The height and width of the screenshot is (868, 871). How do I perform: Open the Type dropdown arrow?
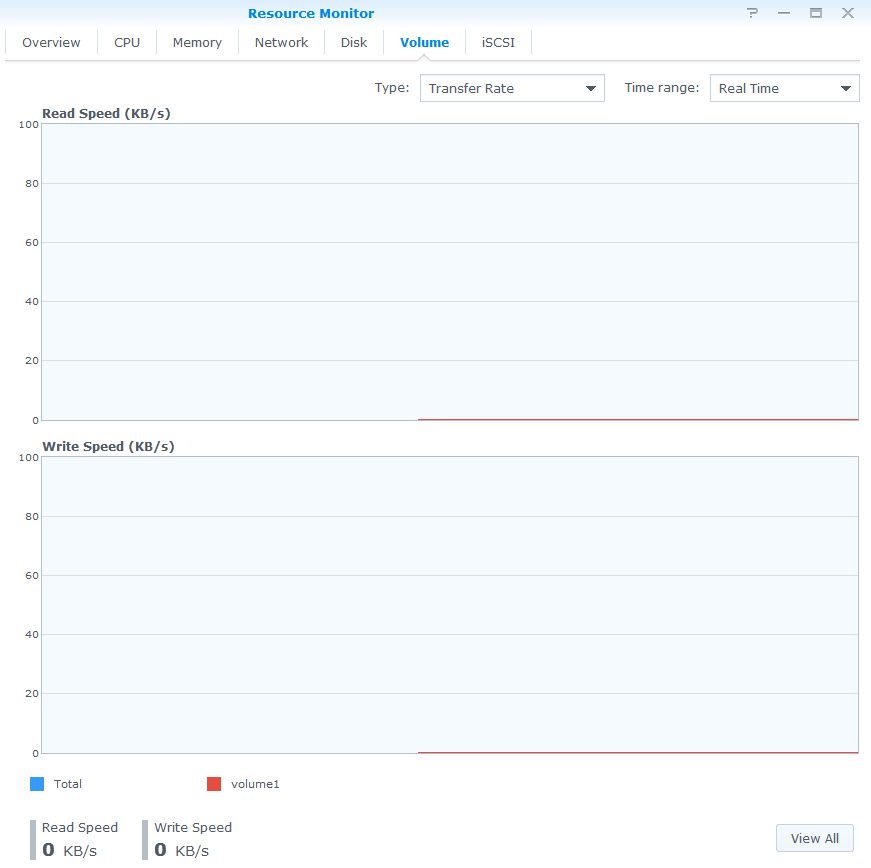591,89
